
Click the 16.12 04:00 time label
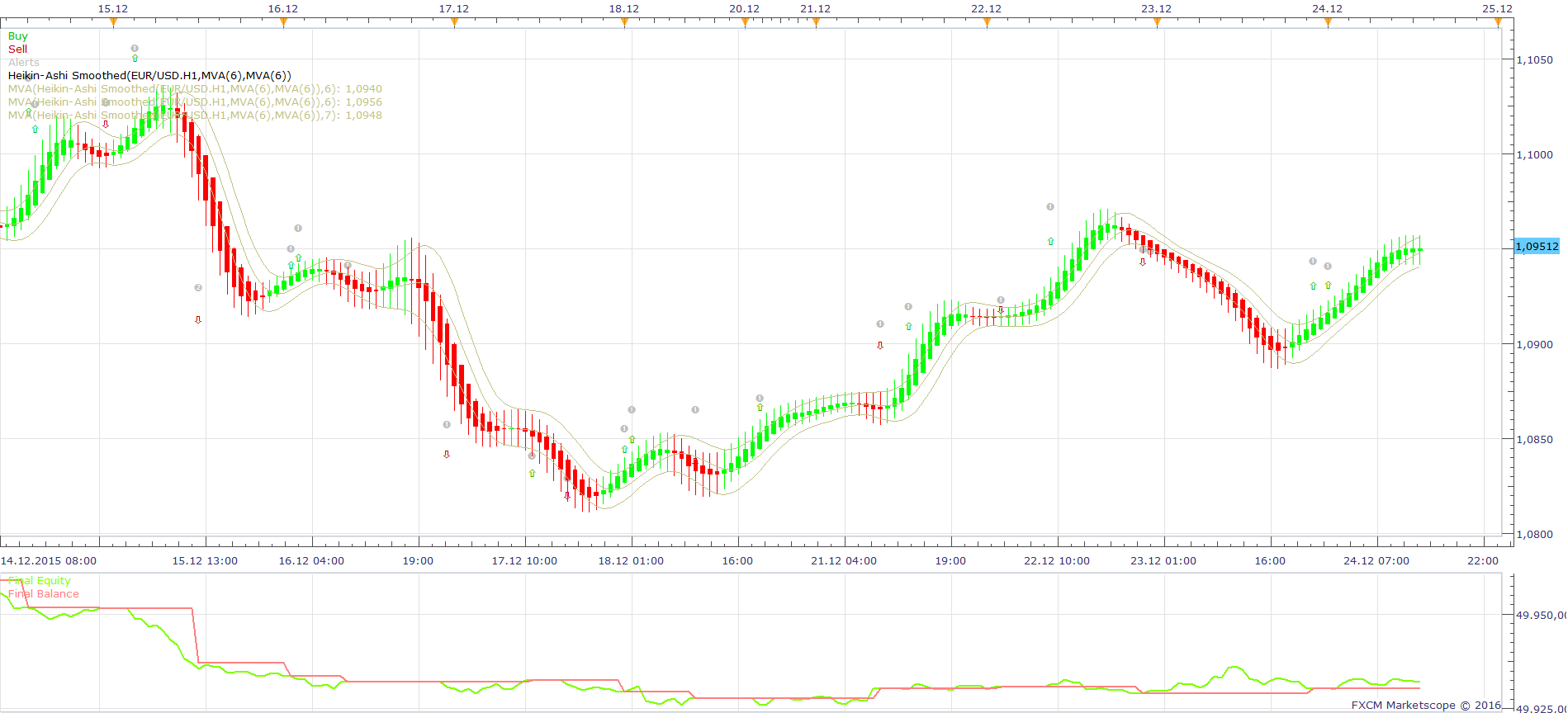[311, 561]
